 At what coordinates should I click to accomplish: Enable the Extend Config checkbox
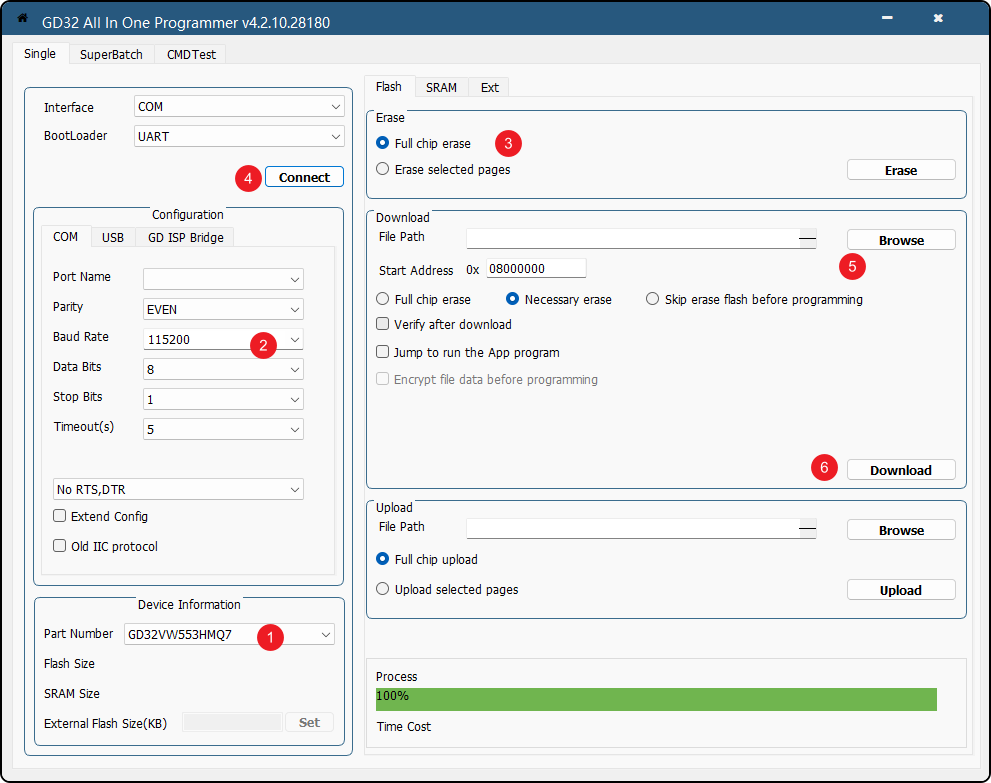(60, 517)
